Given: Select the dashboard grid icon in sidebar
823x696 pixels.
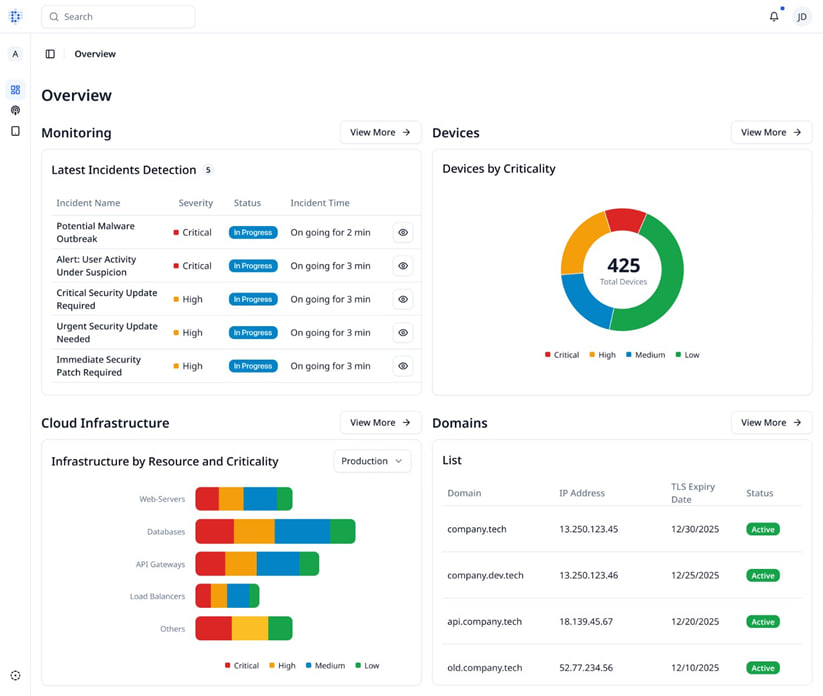Looking at the screenshot, I should (x=15, y=90).
